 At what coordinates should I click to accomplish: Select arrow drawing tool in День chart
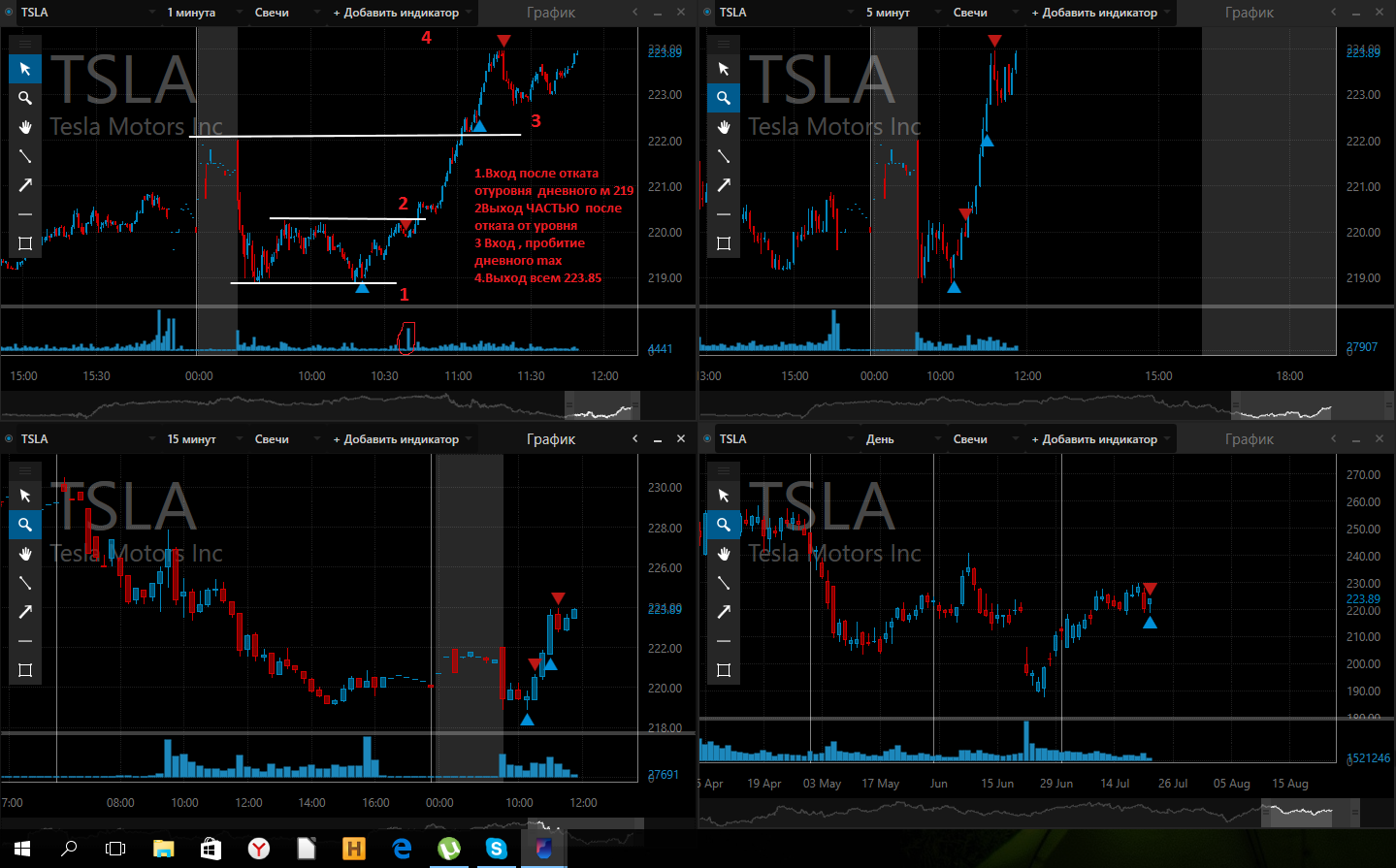pos(724,612)
